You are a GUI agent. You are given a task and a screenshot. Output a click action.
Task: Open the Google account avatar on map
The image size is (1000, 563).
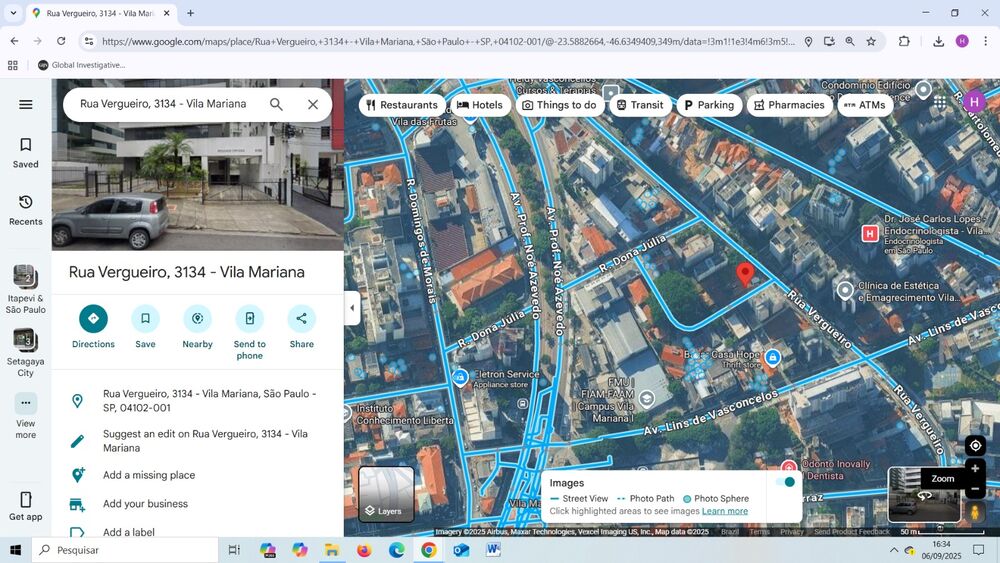[x=974, y=102]
